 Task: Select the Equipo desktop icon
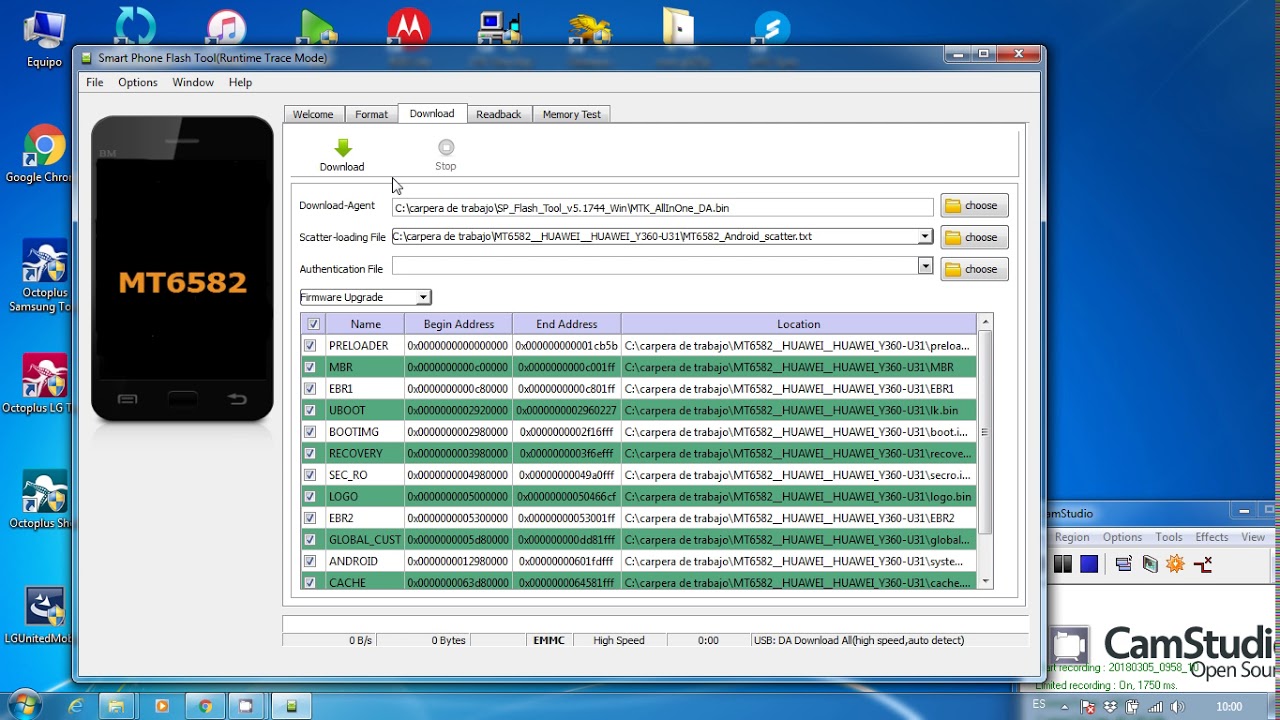coord(44,40)
